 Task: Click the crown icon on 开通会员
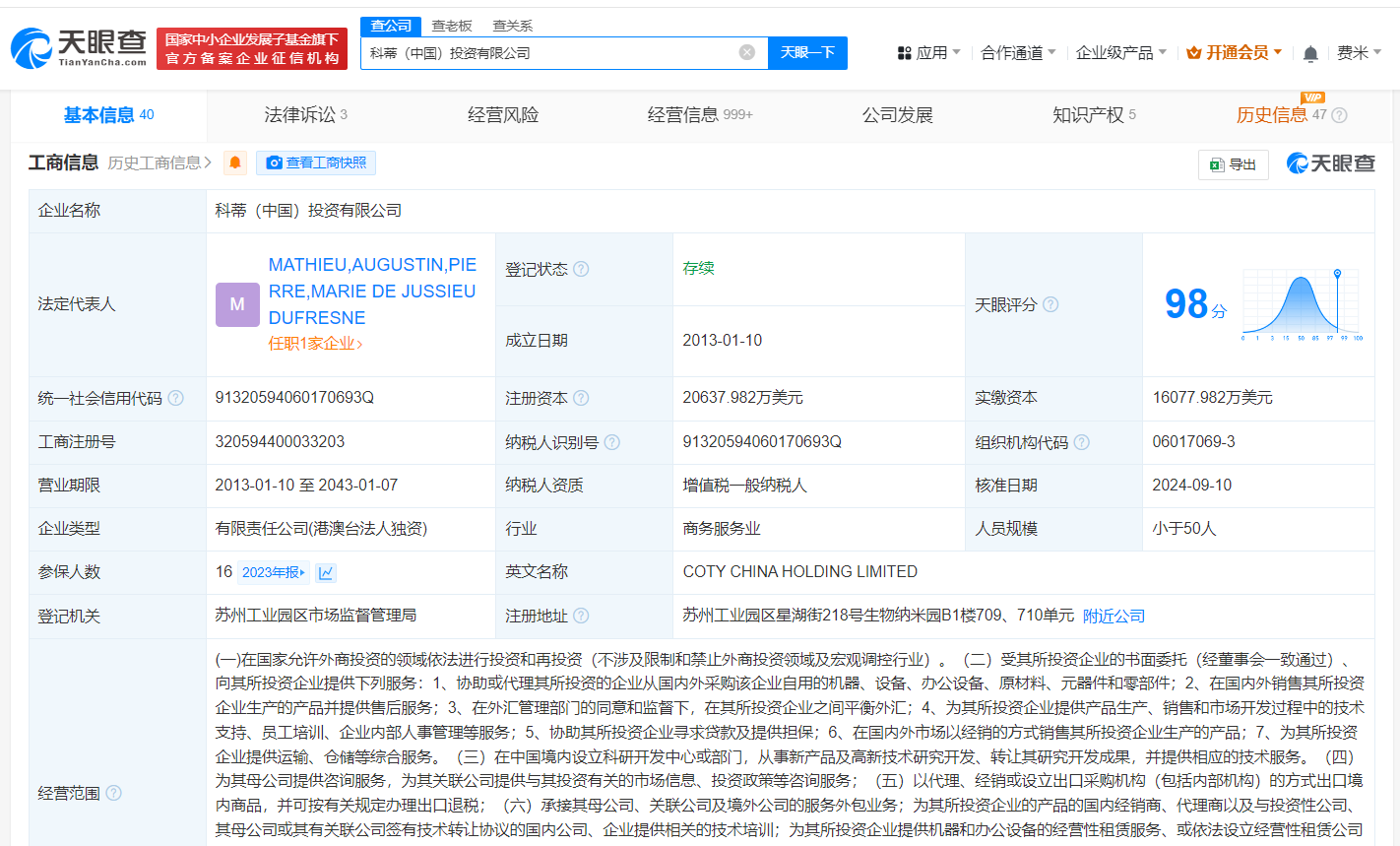1195,52
